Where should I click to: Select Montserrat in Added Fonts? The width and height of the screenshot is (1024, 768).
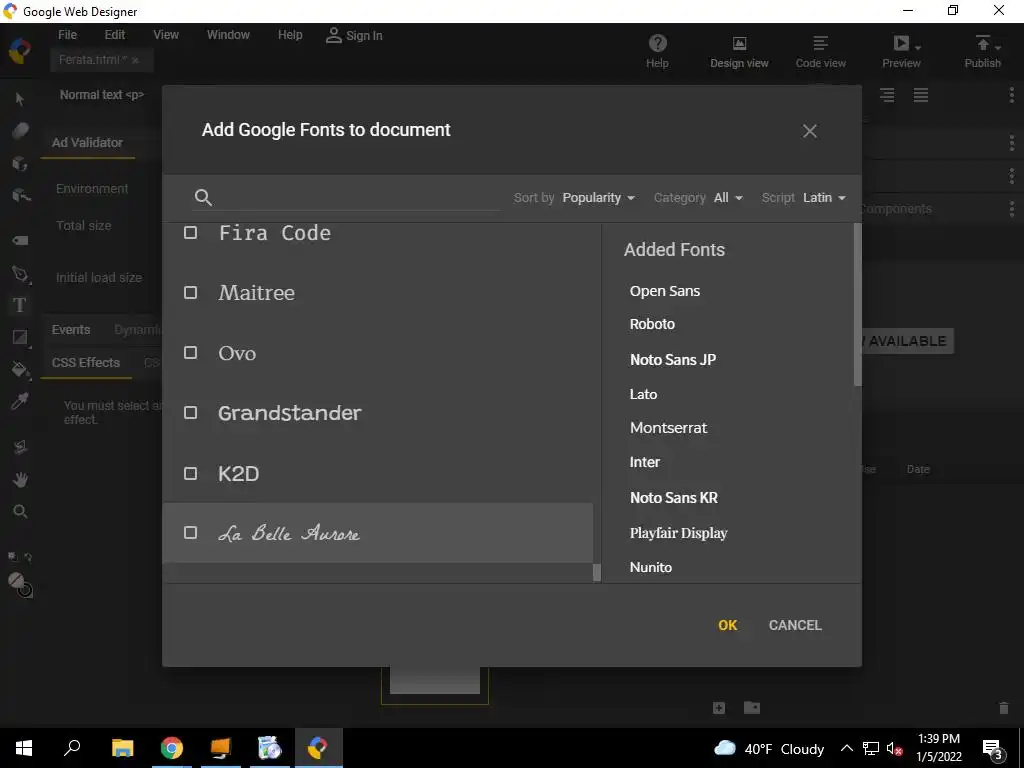pos(668,428)
